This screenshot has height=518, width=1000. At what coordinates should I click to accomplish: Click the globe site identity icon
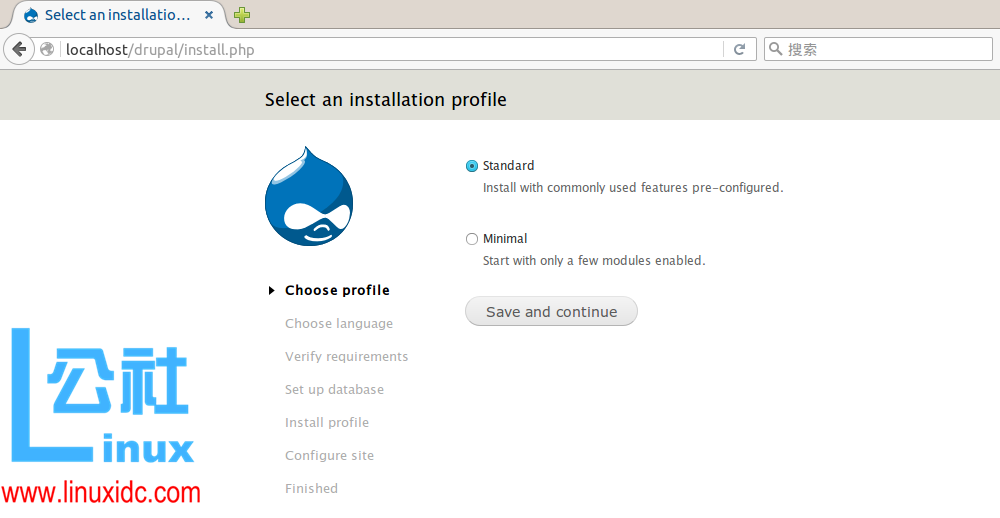(47, 49)
